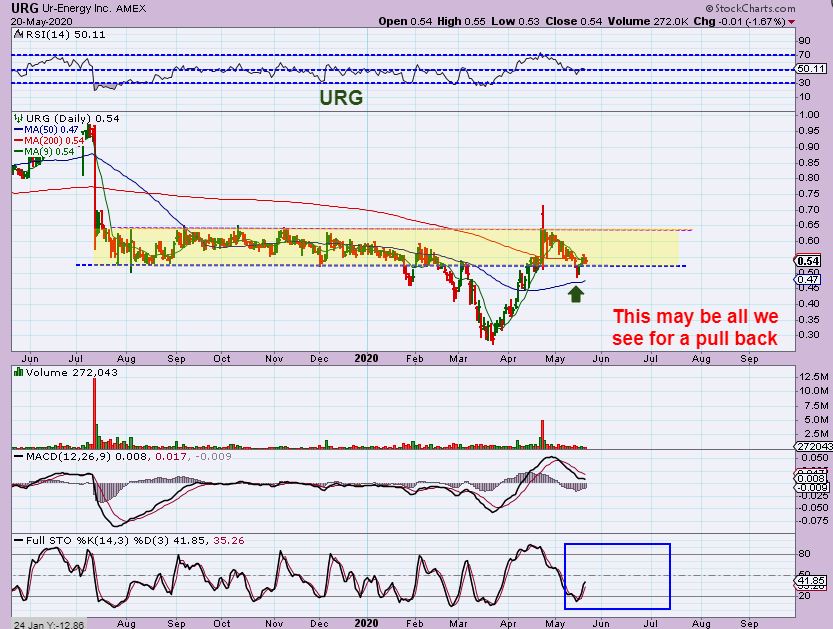Click the 20 level on stochastic axis
The width and height of the screenshot is (833, 629).
point(804,596)
